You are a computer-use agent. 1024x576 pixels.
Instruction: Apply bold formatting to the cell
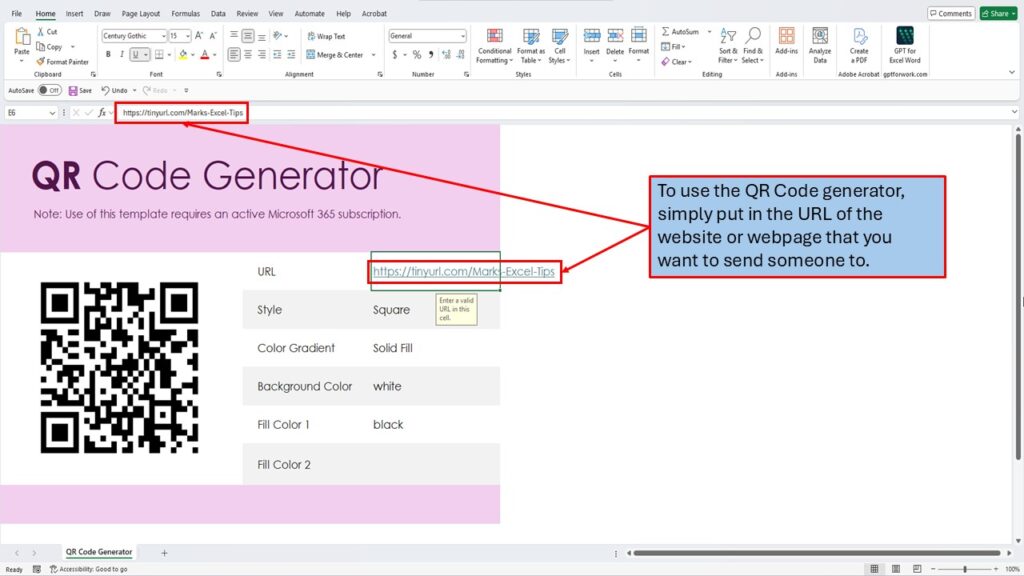(x=109, y=55)
